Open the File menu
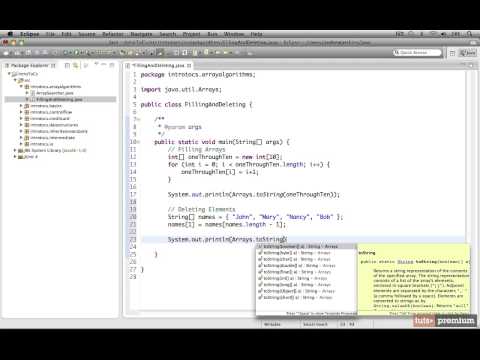This screenshot has height=360, width=480. 50,34
